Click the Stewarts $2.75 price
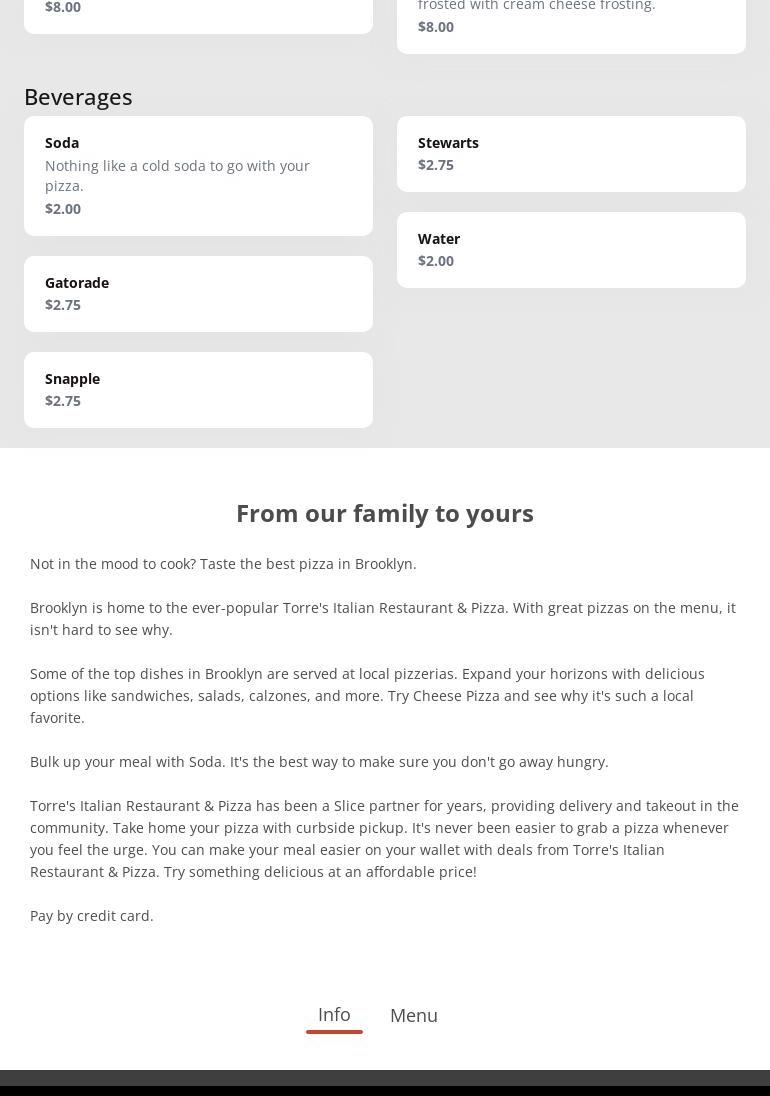770x1096 pixels. tap(436, 165)
